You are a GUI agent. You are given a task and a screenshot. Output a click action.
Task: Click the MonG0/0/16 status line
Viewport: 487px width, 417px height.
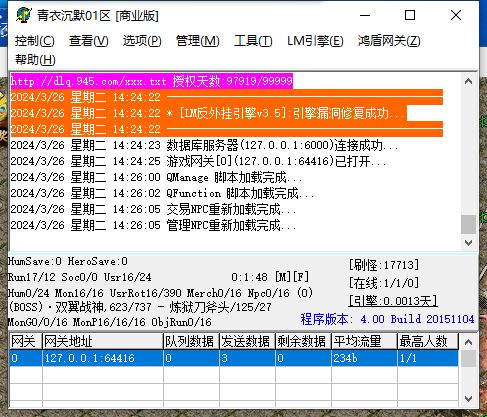pos(110,322)
